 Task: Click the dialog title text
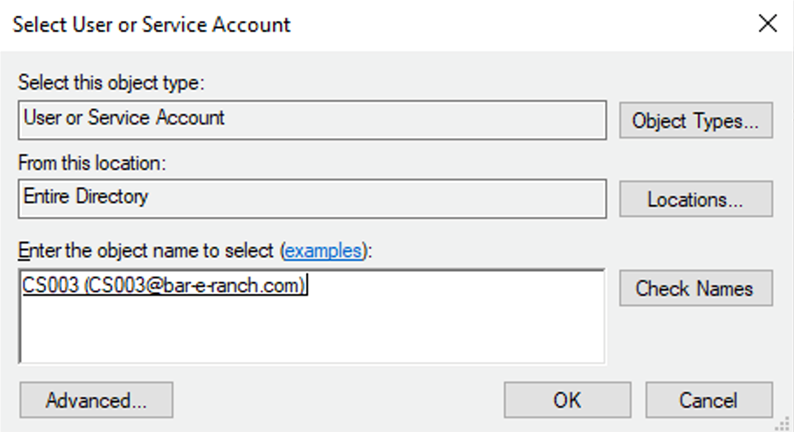point(151,24)
